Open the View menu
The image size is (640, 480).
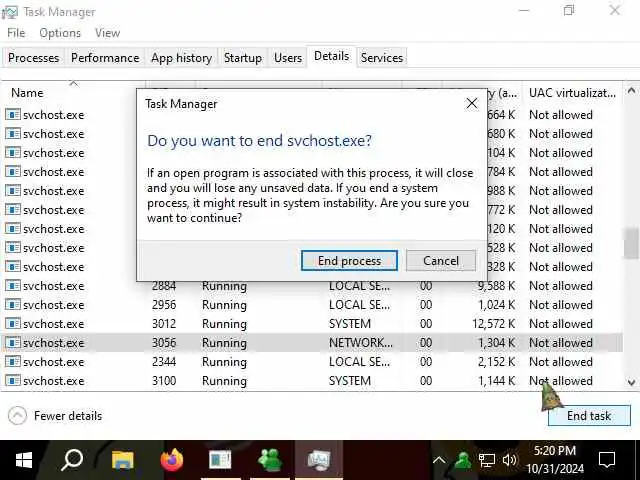coord(107,33)
